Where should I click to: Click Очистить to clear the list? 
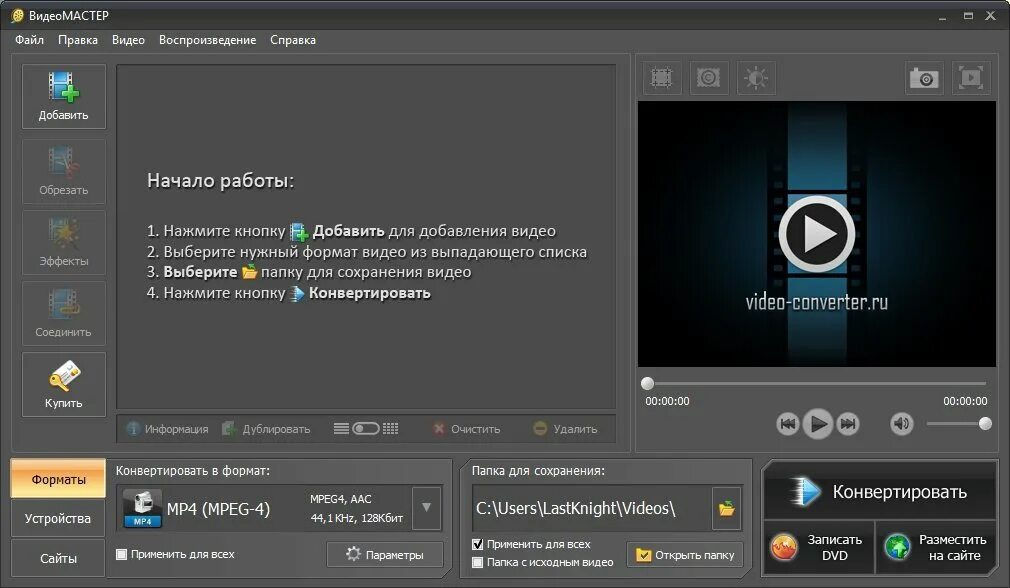click(467, 429)
